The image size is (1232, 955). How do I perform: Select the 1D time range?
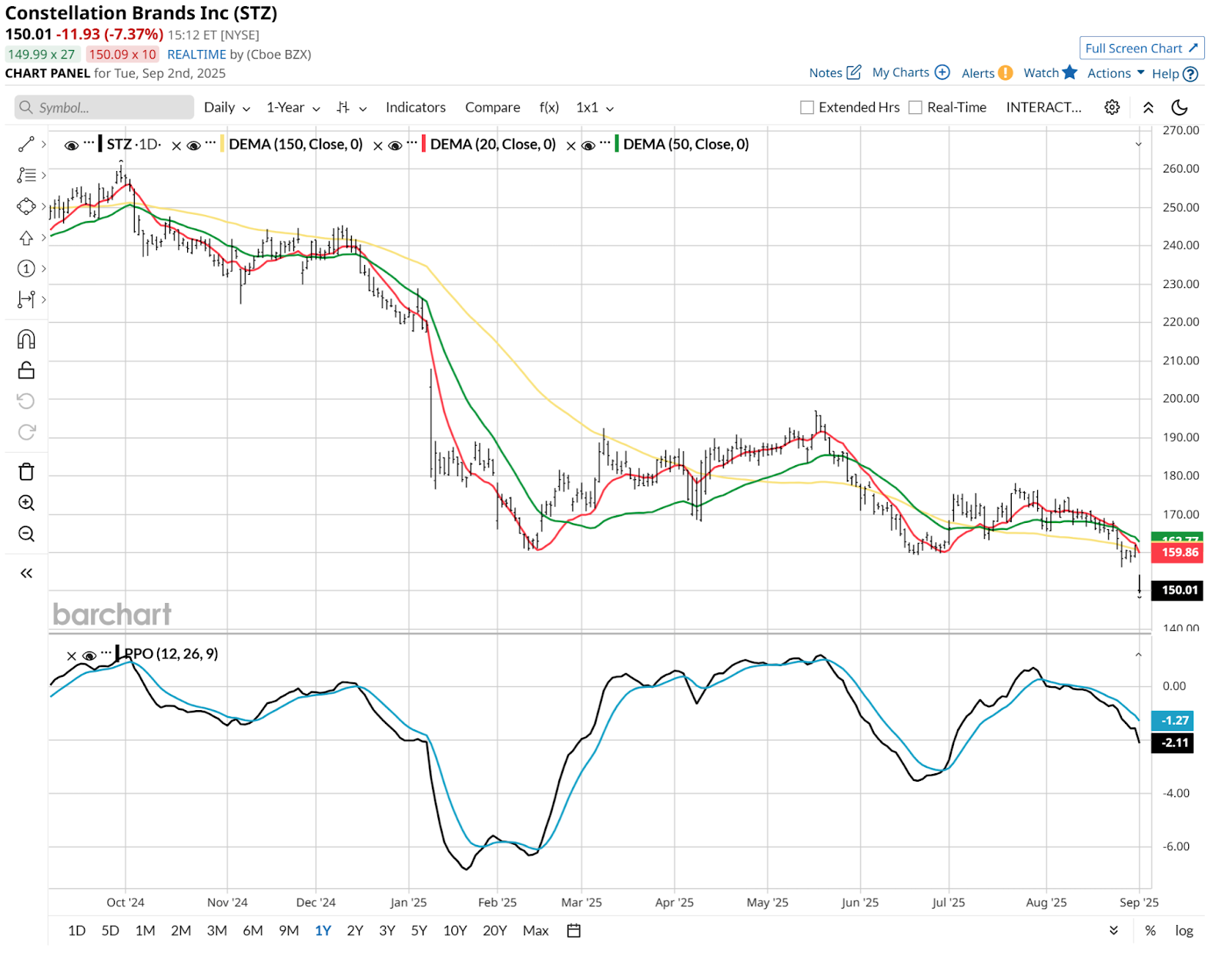(x=77, y=930)
